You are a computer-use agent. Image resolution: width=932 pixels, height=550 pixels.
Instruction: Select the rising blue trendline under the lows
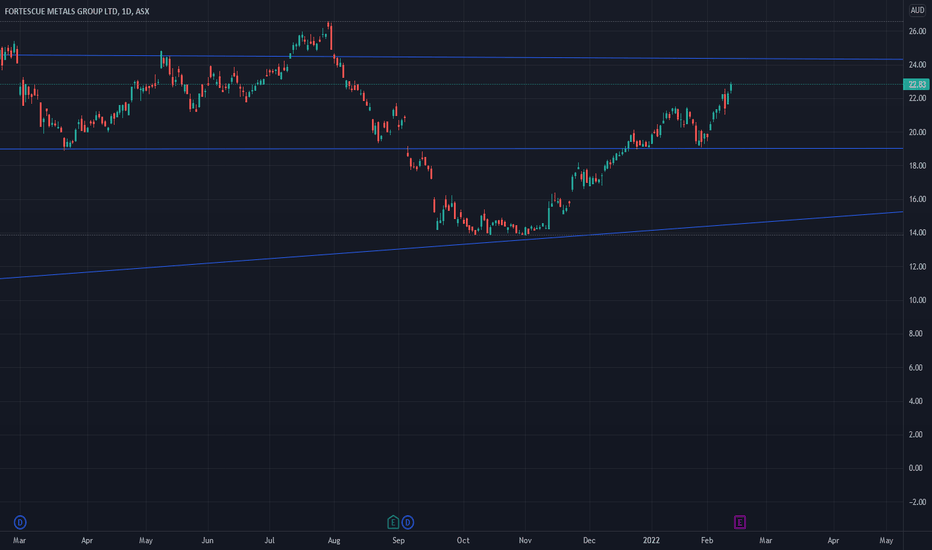tap(452, 245)
